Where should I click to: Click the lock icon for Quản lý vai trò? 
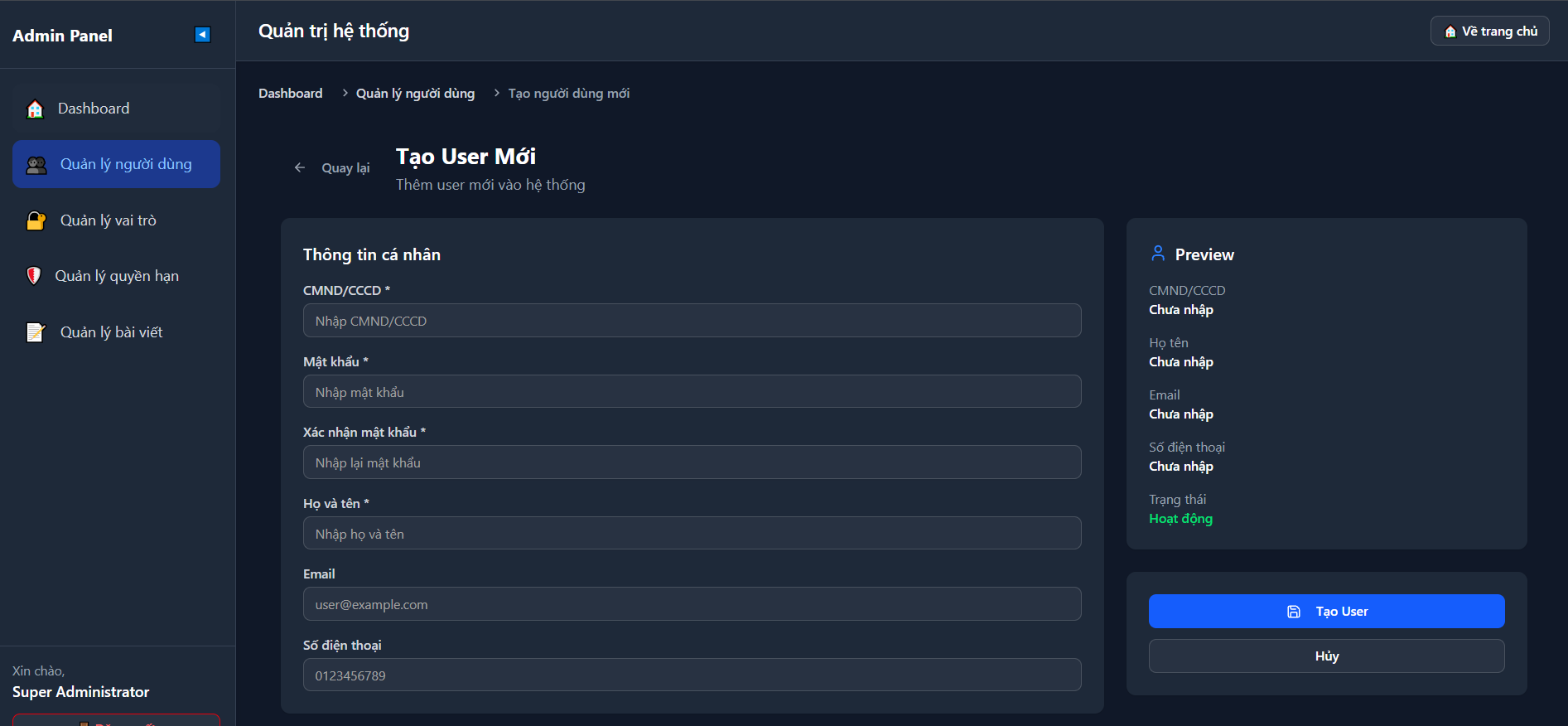tap(36, 220)
